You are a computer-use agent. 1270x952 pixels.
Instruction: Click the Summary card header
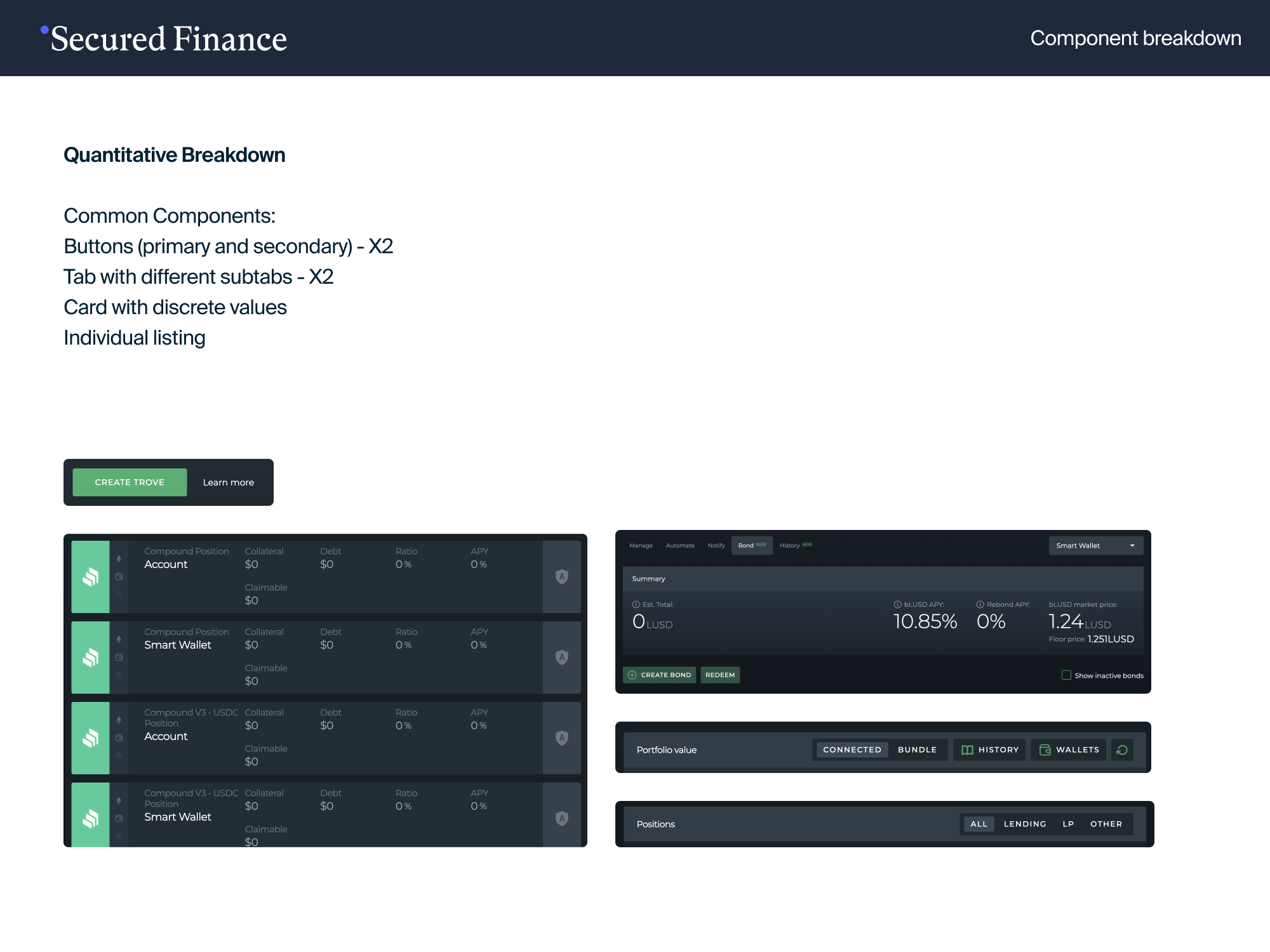tap(883, 579)
